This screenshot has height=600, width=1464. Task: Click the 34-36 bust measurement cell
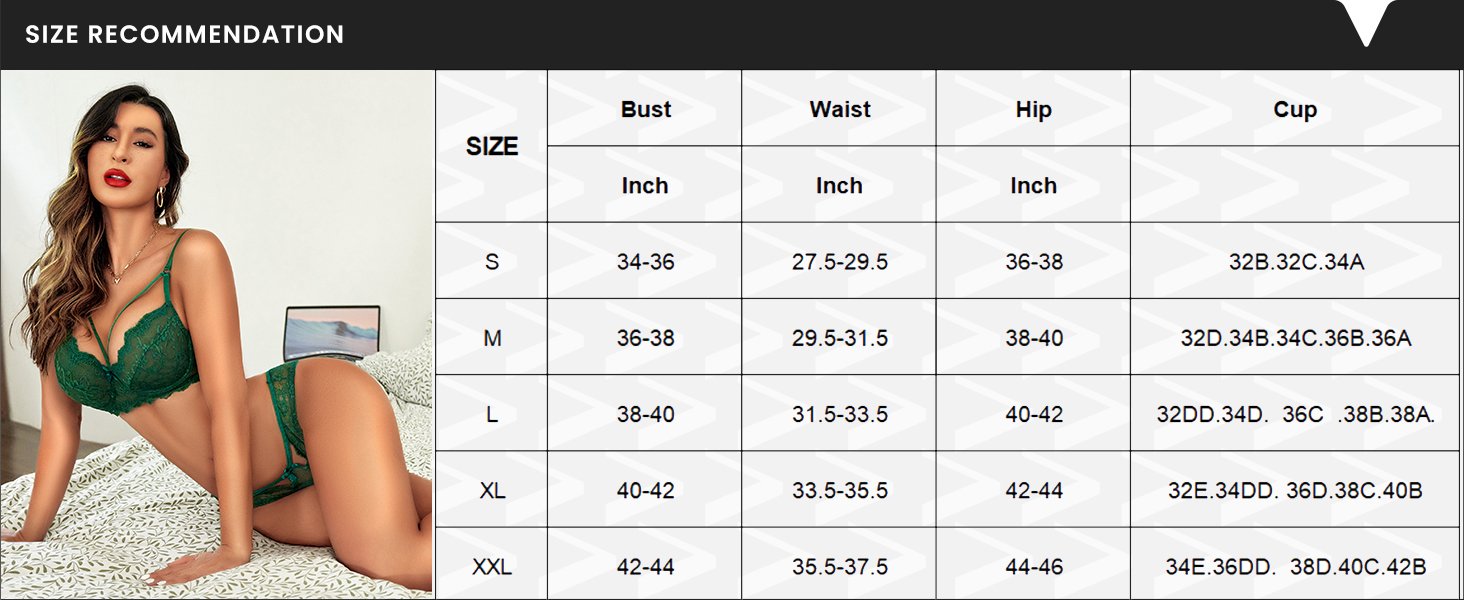pyautogui.click(x=645, y=262)
